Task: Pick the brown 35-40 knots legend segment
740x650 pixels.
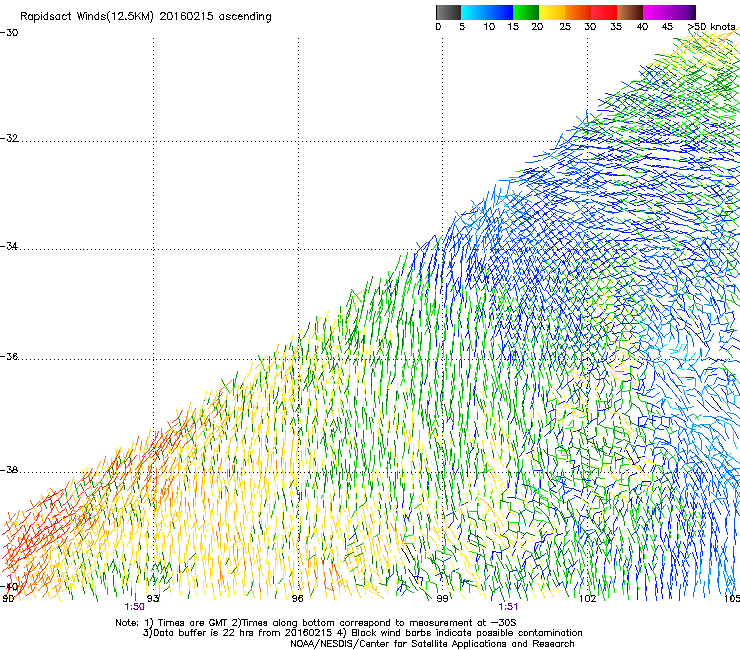Action: 630,12
